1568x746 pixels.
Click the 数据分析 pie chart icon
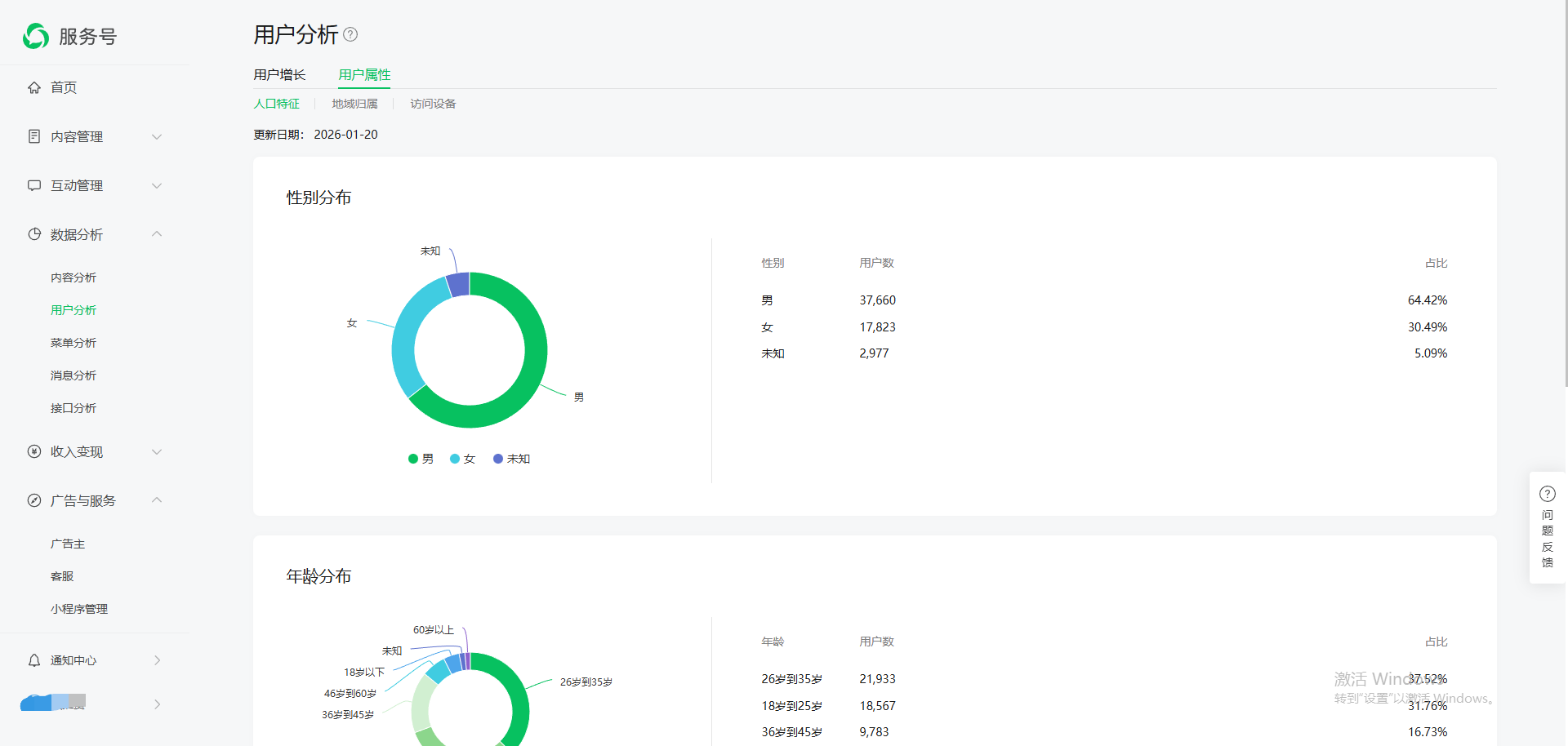click(34, 234)
